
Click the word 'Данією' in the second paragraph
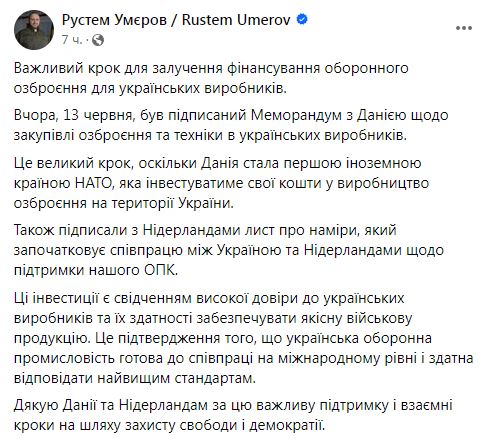(x=382, y=116)
